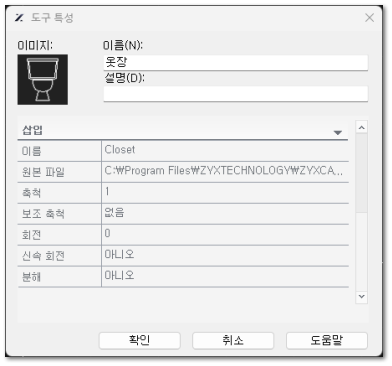Open the 신속 회전 value 아니오
This screenshot has height=366, width=392.
[x=225, y=255]
